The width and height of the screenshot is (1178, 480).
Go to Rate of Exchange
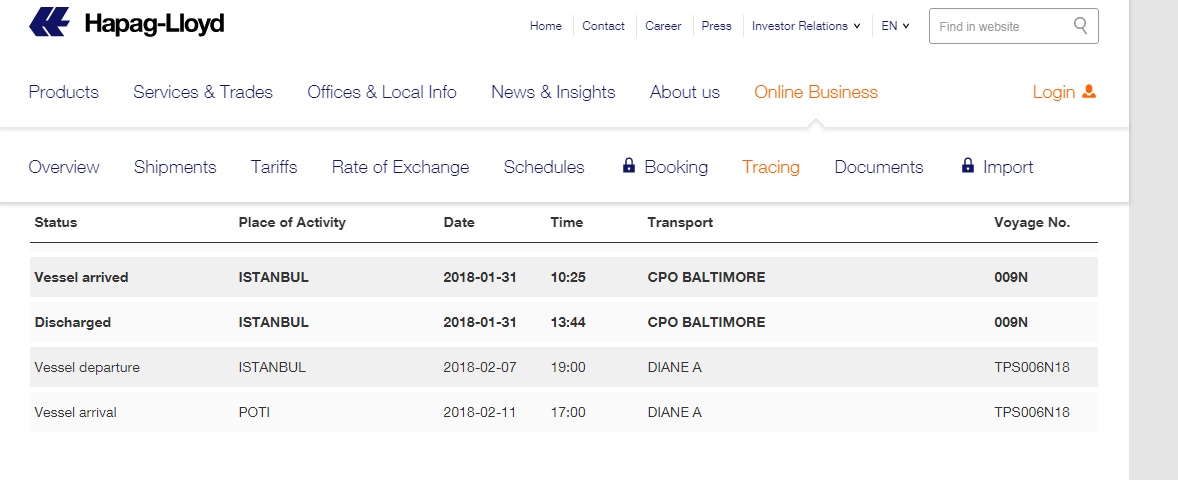[x=400, y=167]
